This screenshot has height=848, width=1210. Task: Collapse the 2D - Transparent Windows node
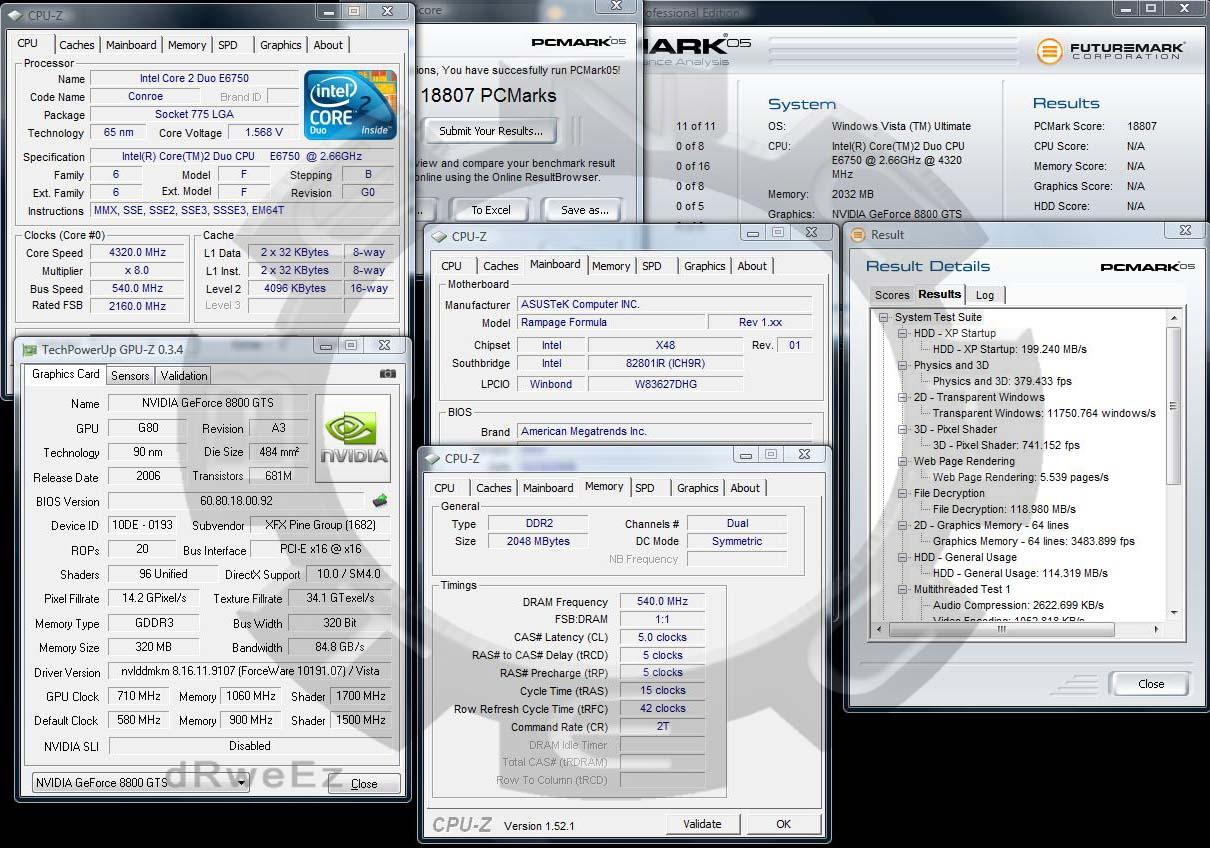[x=902, y=397]
